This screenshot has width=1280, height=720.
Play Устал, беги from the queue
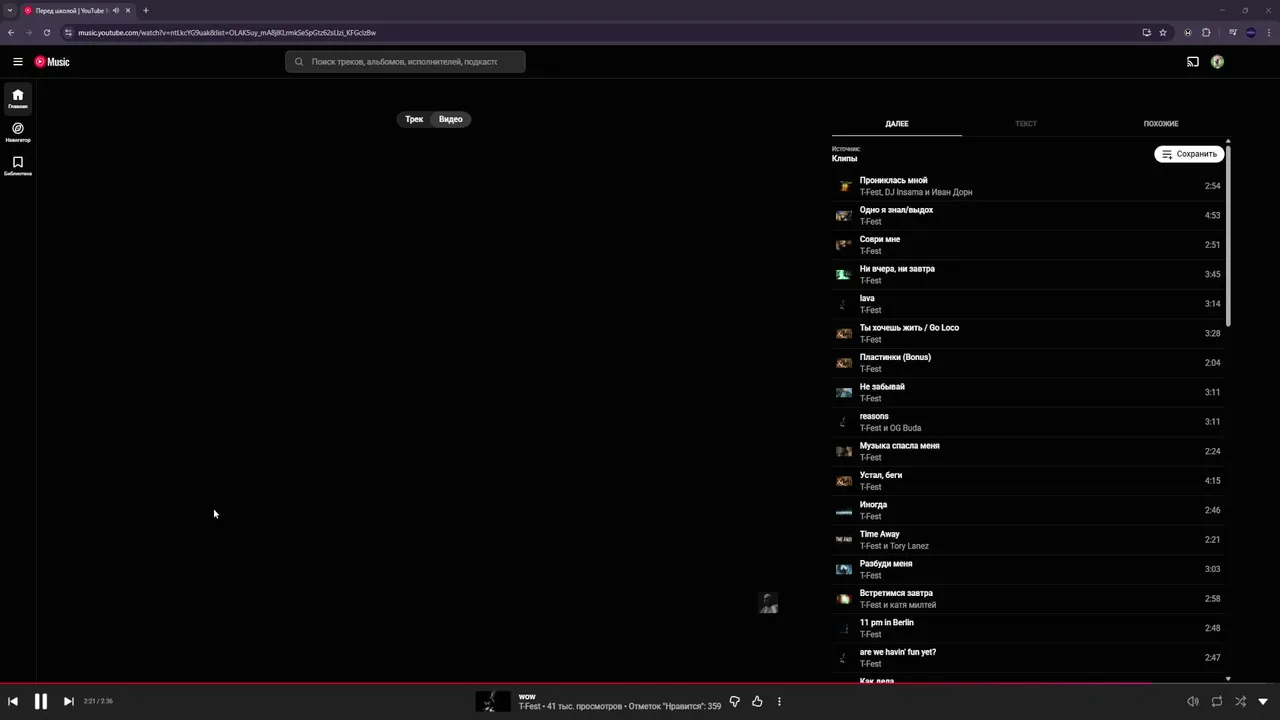pyautogui.click(x=1027, y=481)
